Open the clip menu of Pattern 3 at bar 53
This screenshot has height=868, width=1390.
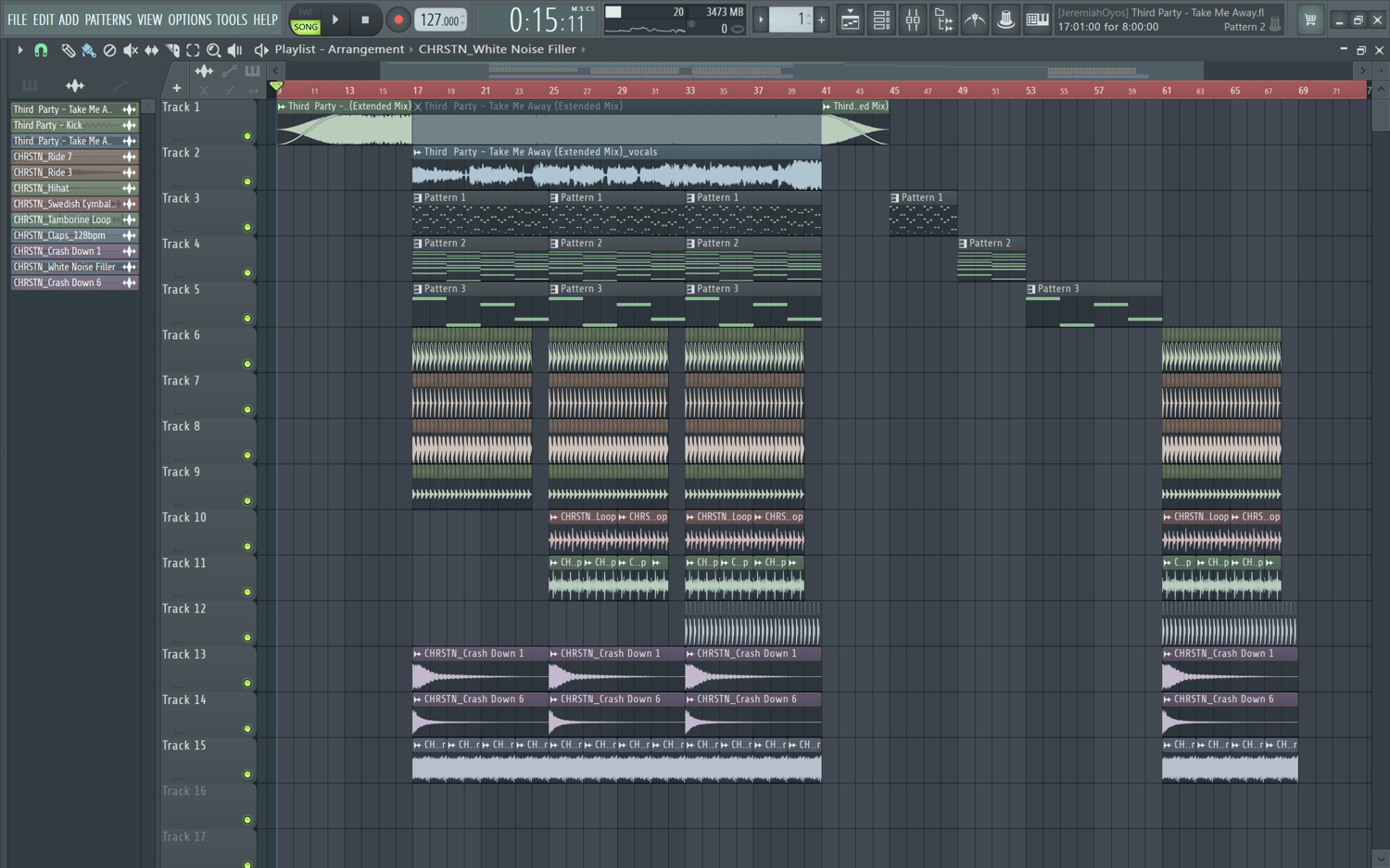[1031, 289]
